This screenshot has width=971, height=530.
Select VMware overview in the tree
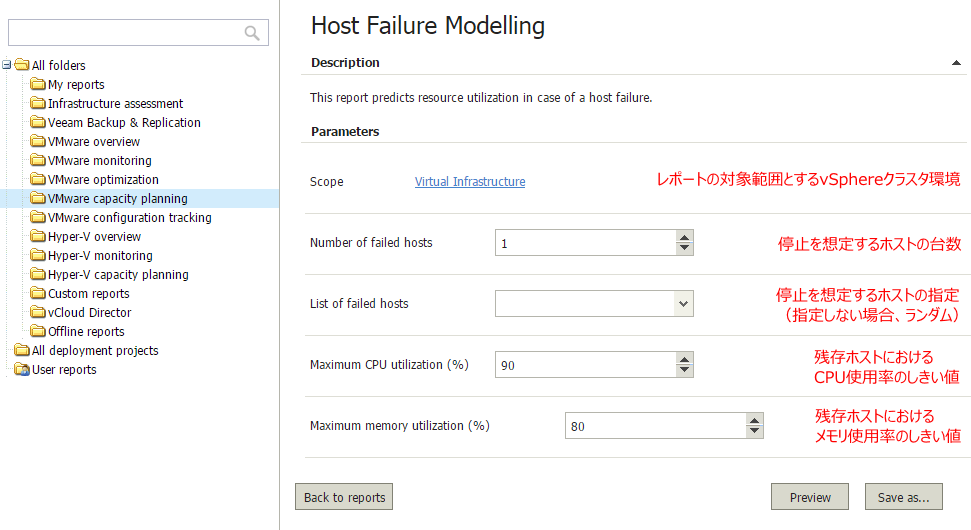click(x=94, y=142)
